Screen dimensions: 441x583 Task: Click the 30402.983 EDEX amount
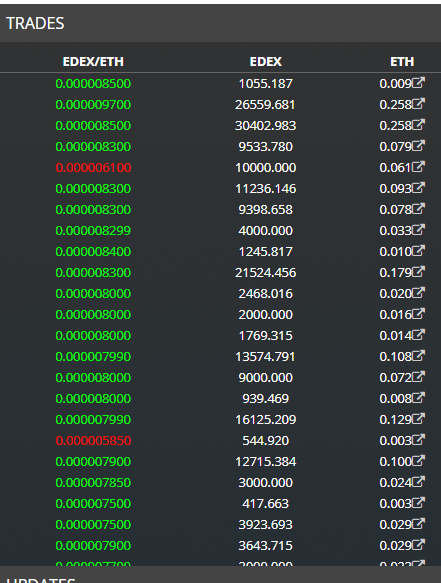pyautogui.click(x=265, y=126)
